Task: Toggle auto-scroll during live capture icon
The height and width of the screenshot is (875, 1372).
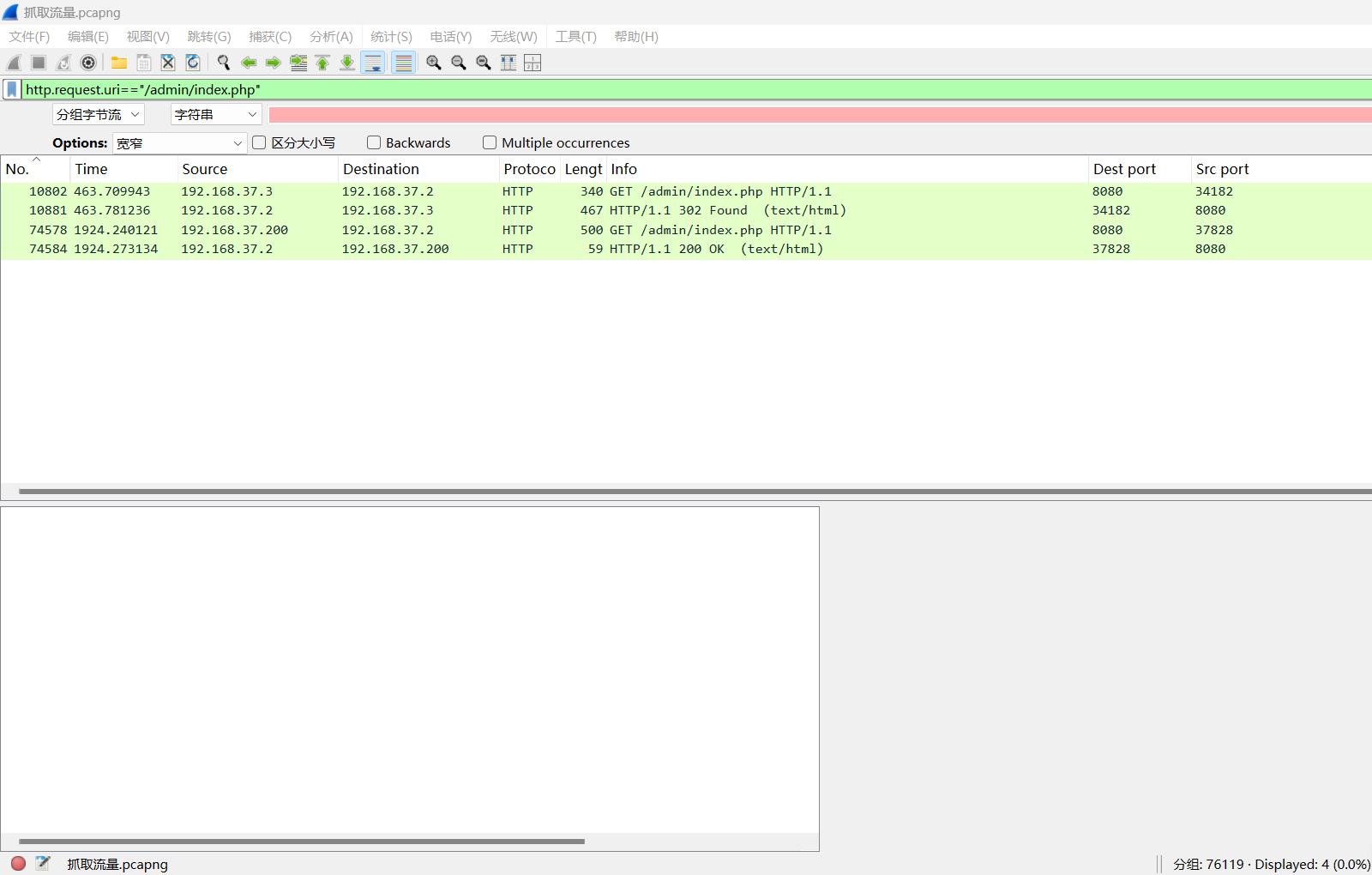Action: click(373, 63)
